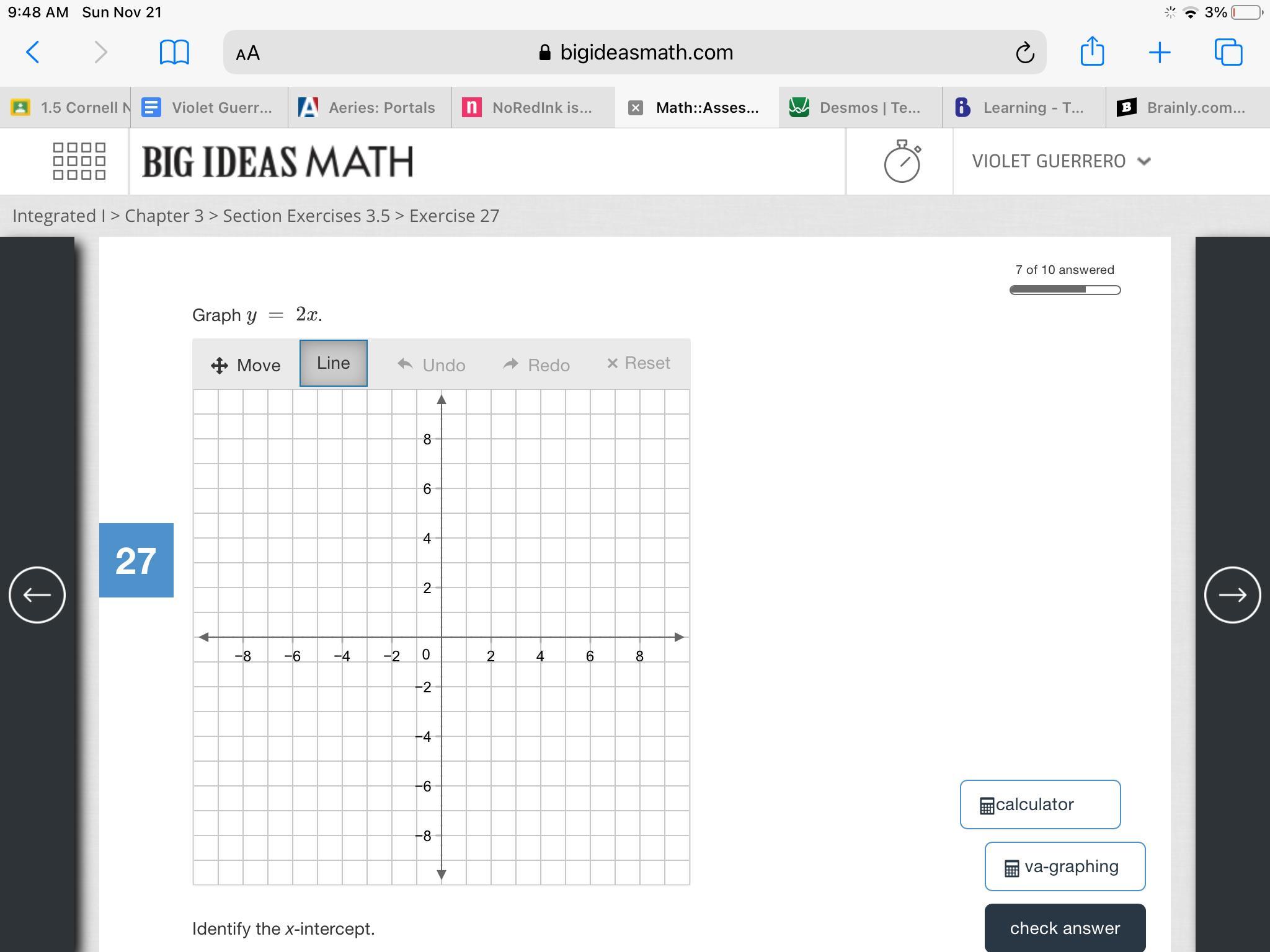
Task: Show all tabs overview icon
Action: 1228,52
